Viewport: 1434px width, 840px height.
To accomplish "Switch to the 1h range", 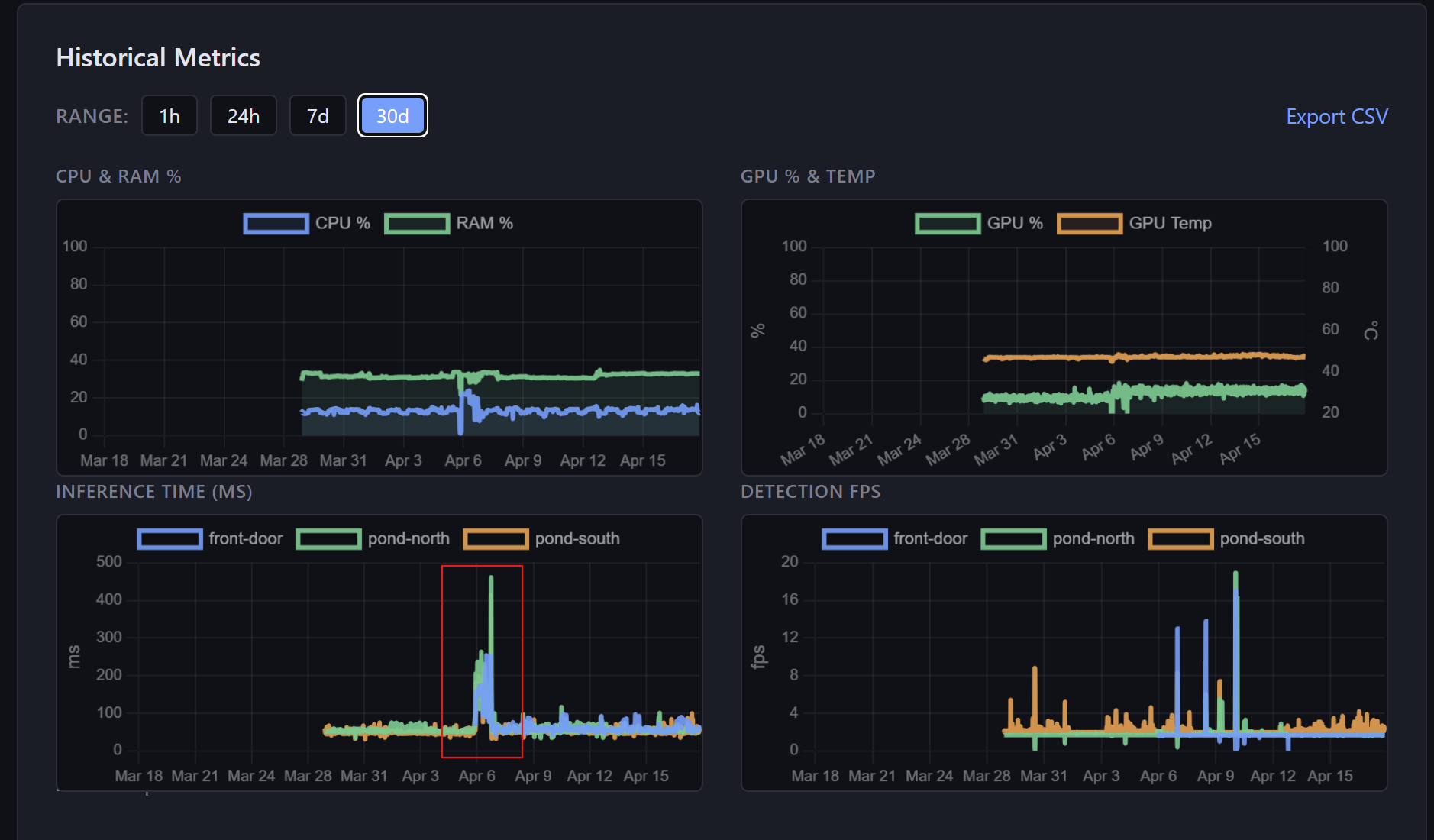I will point(170,115).
